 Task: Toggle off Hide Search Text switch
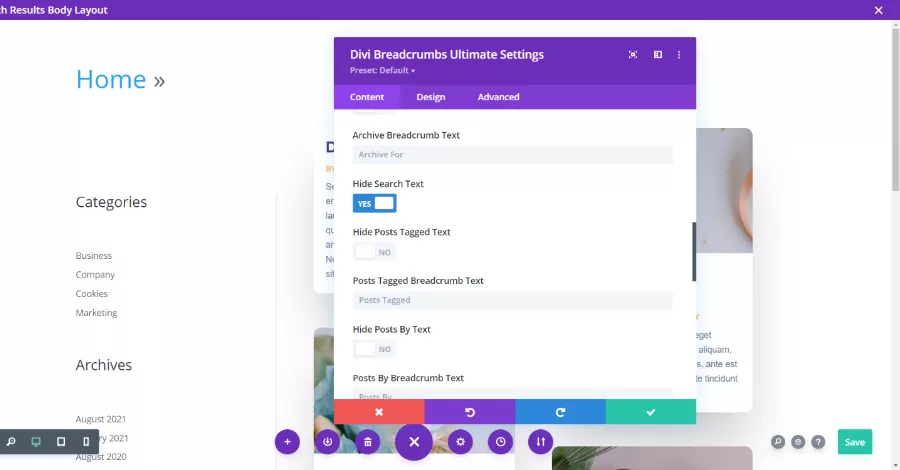[374, 203]
